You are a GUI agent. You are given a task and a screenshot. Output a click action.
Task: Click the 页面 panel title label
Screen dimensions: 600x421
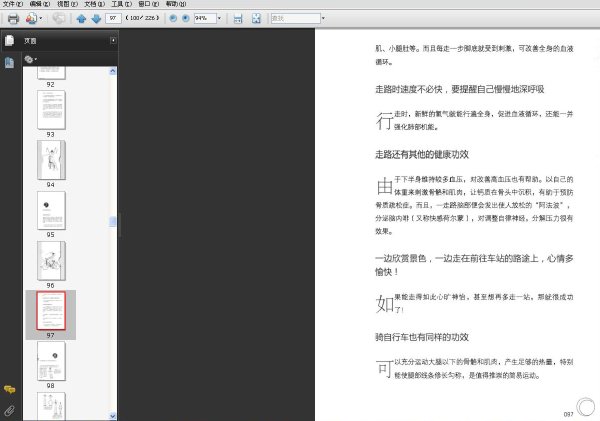pos(30,41)
